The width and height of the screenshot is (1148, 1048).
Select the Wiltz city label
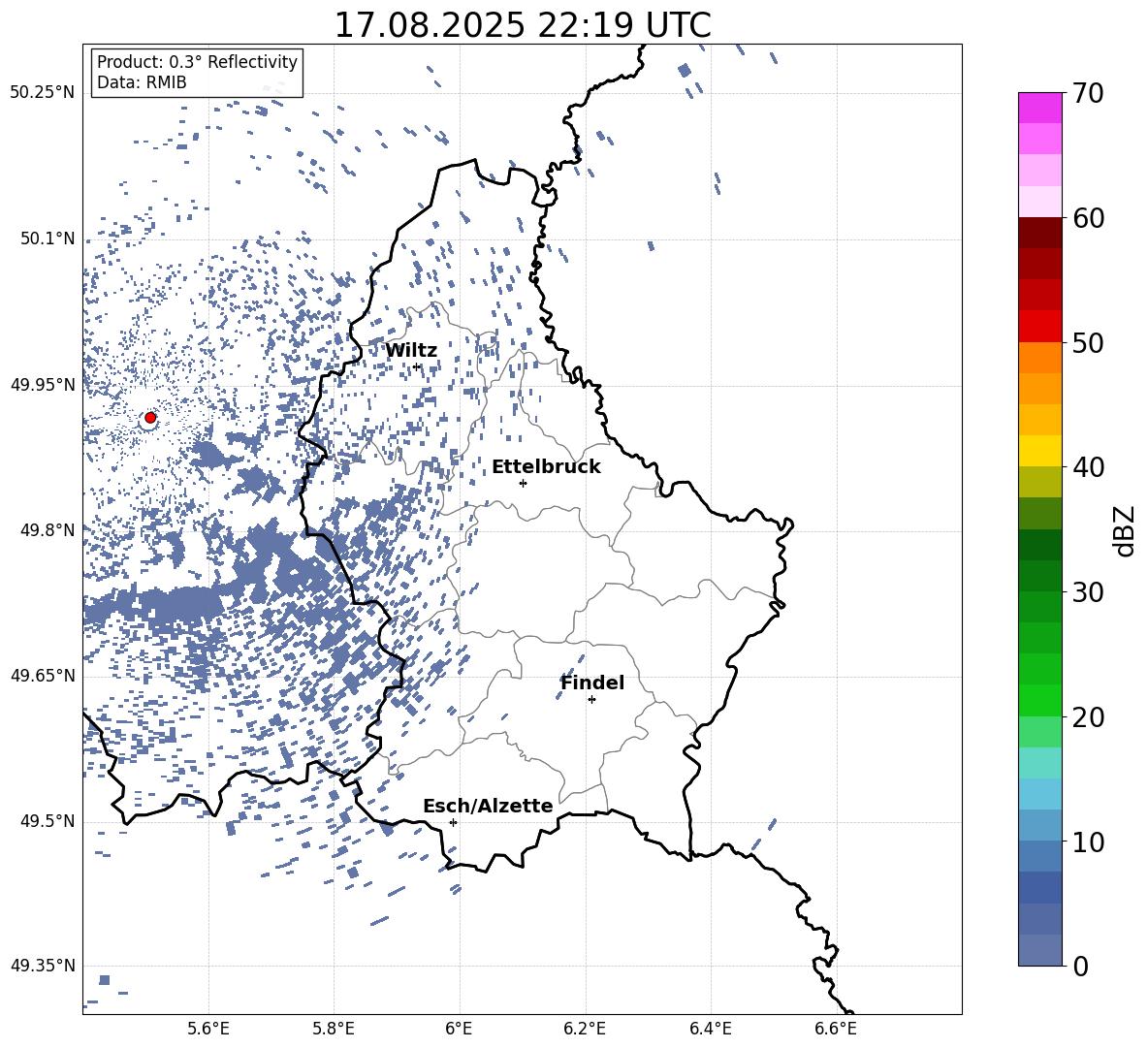411,351
